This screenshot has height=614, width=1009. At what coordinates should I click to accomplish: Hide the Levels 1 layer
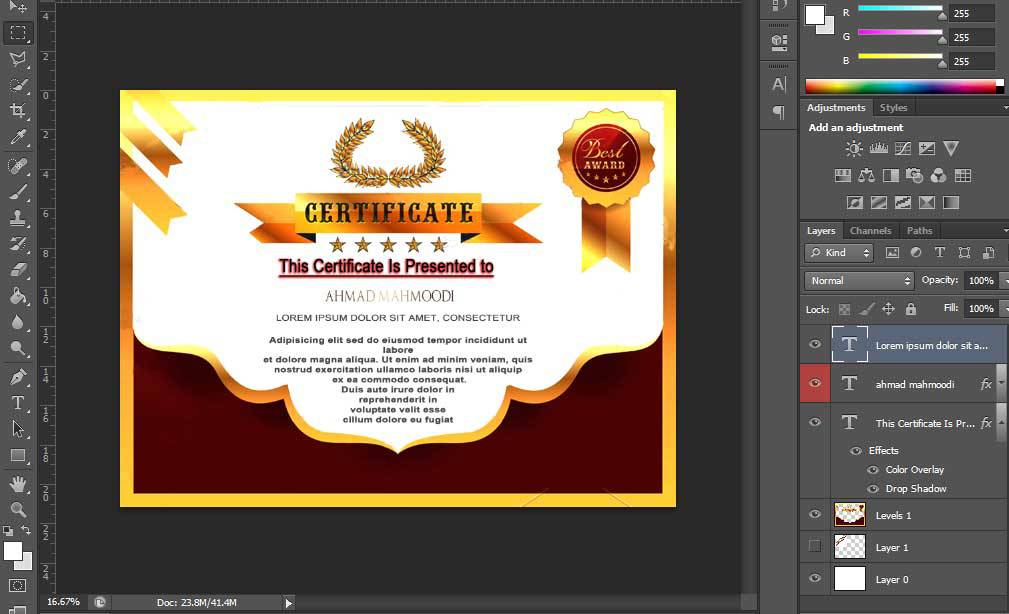click(x=815, y=515)
